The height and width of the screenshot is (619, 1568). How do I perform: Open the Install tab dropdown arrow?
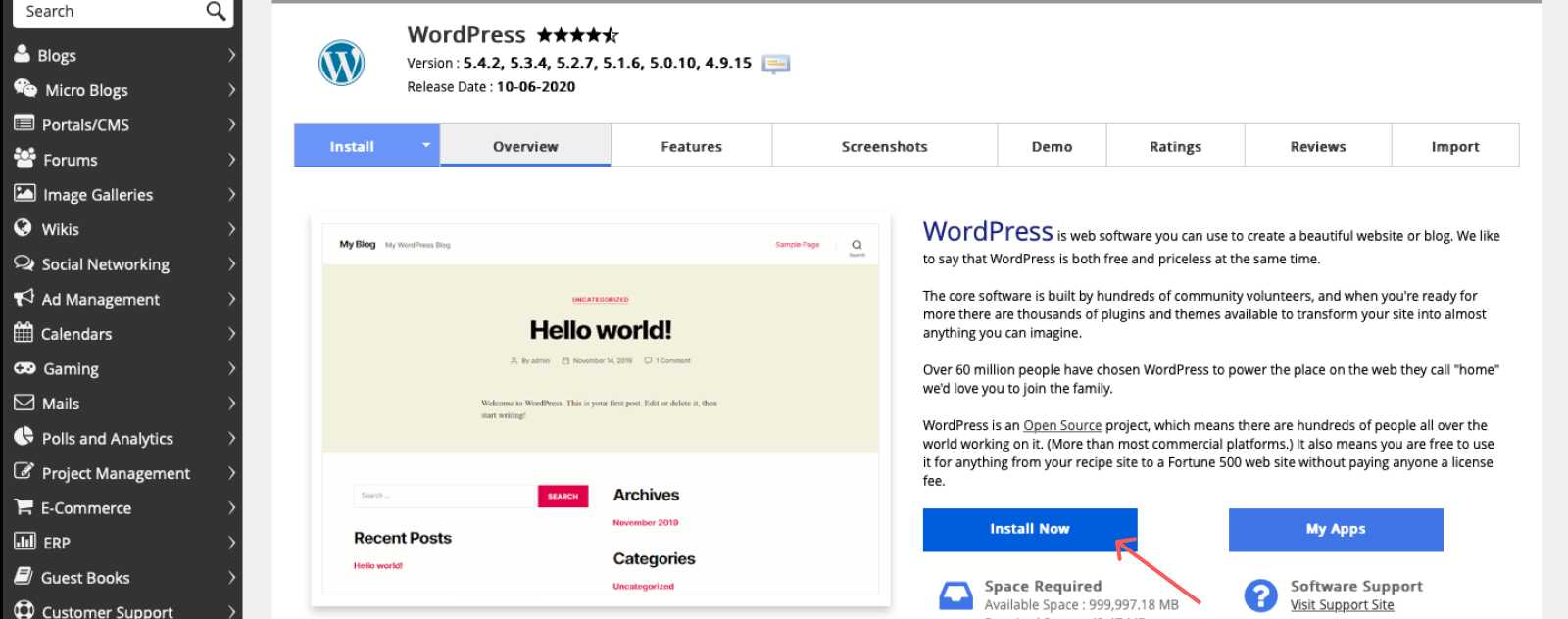425,145
